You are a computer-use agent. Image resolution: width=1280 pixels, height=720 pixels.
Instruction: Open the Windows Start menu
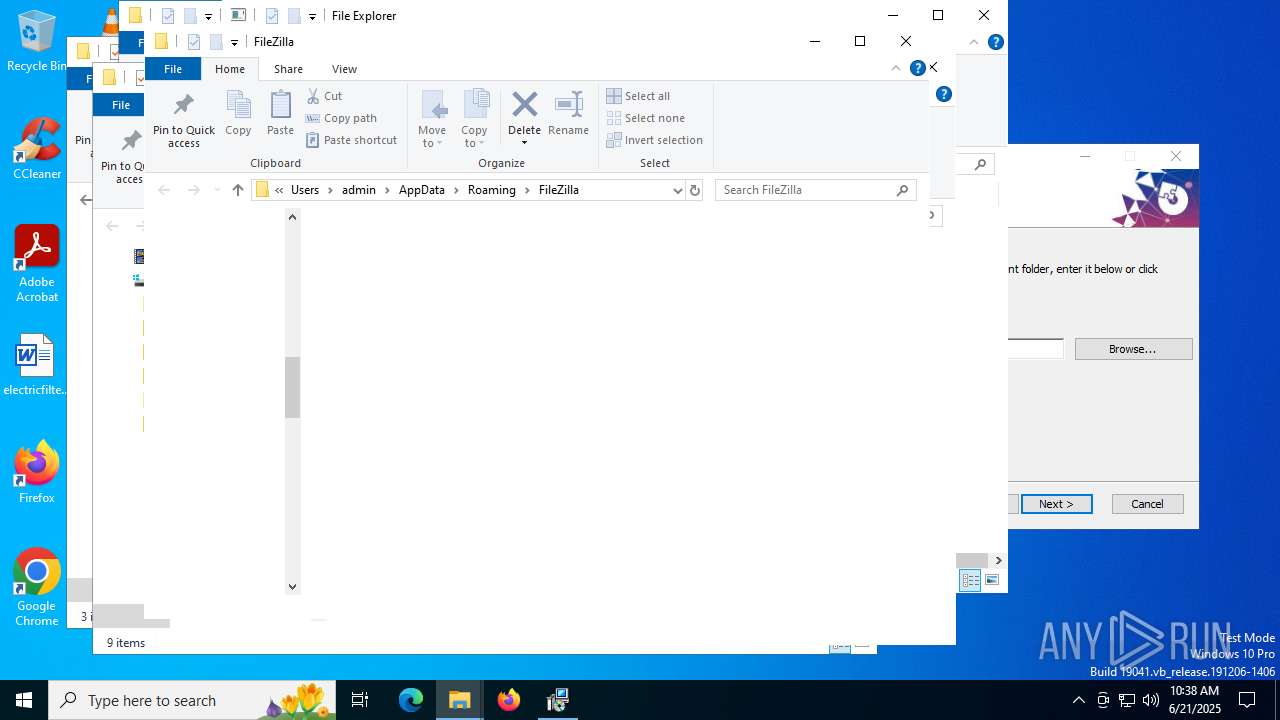24,700
